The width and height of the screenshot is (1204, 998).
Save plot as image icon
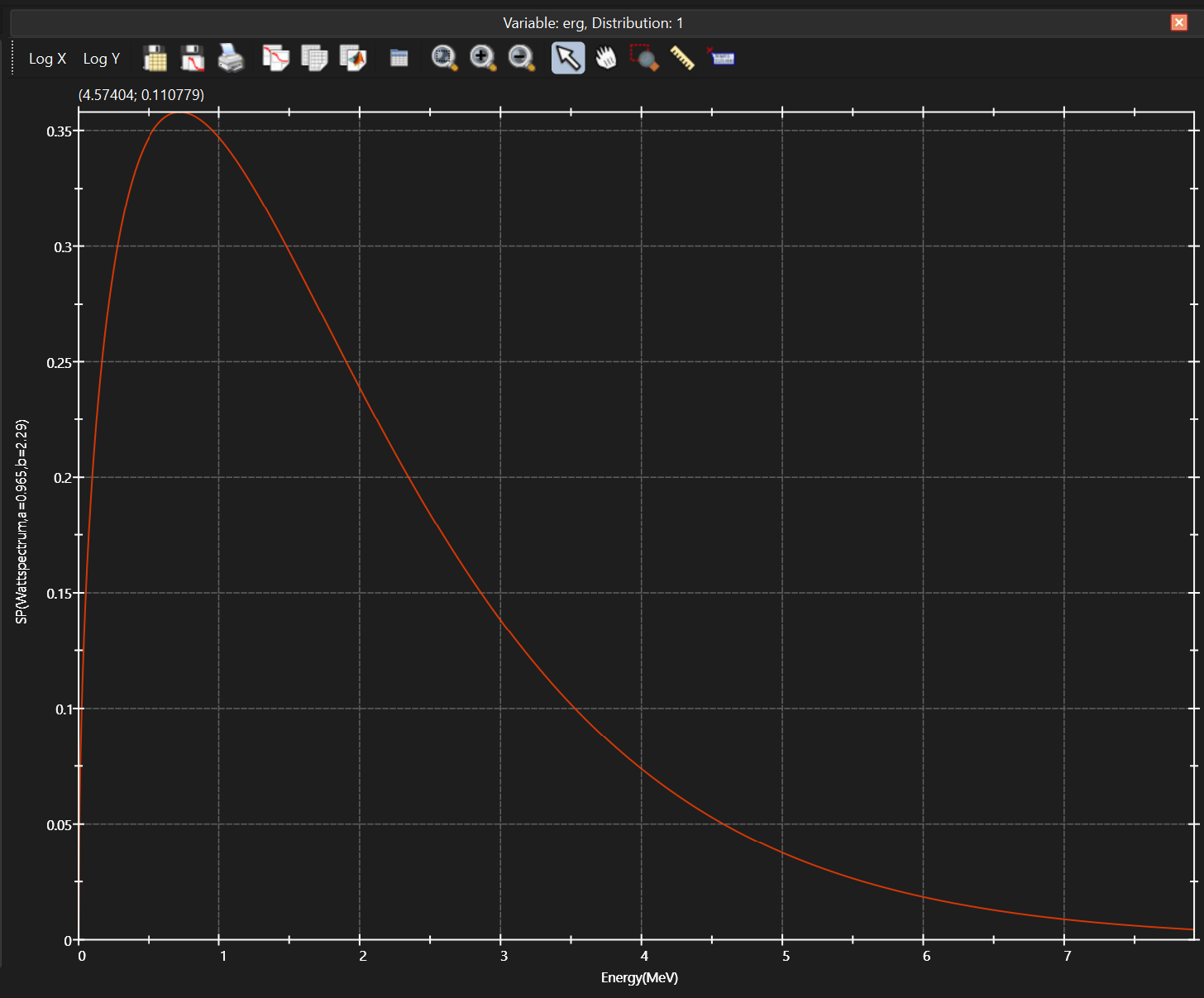click(193, 59)
